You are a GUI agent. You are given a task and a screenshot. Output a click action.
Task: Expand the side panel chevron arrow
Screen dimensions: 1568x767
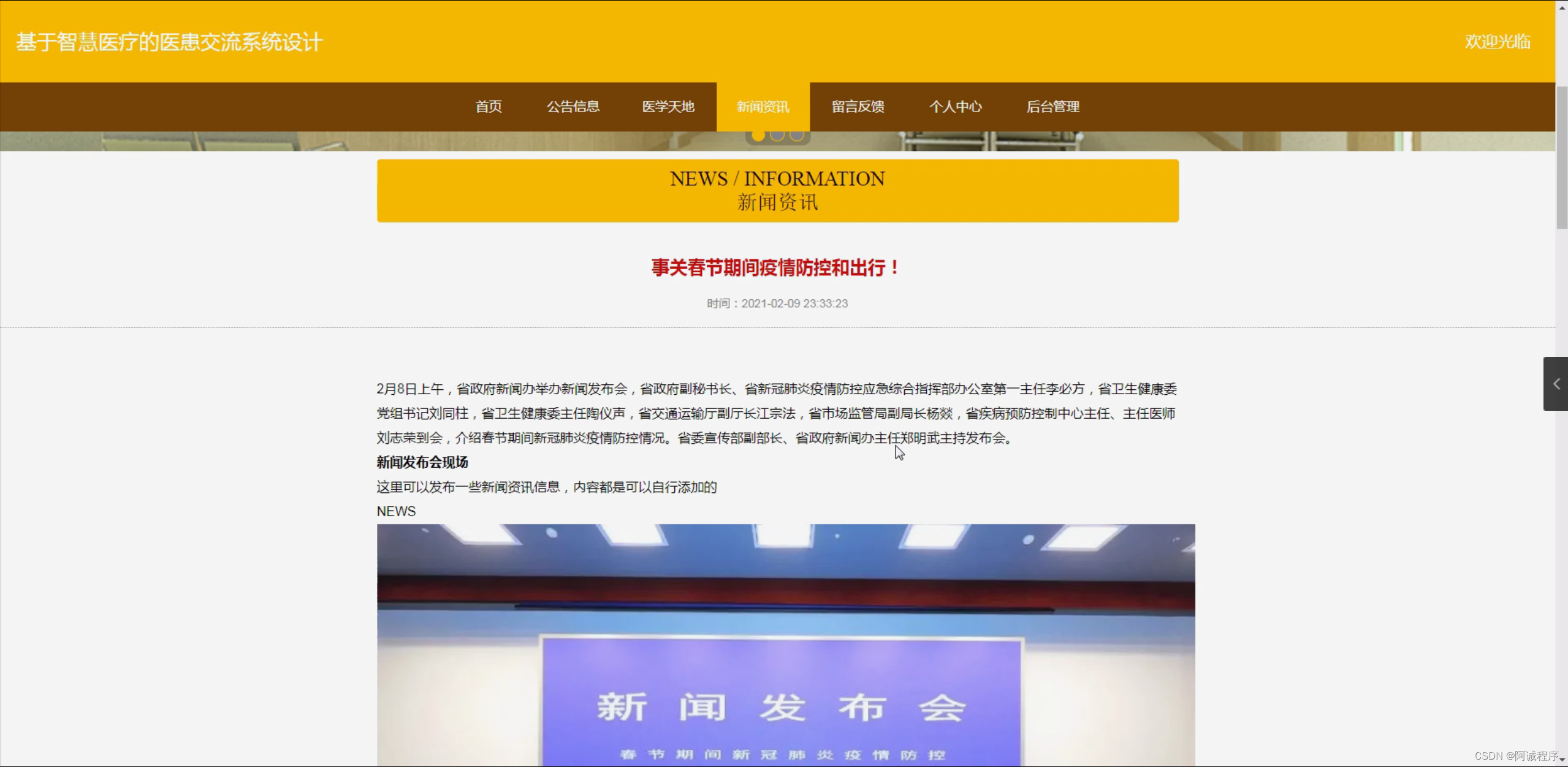click(1556, 384)
